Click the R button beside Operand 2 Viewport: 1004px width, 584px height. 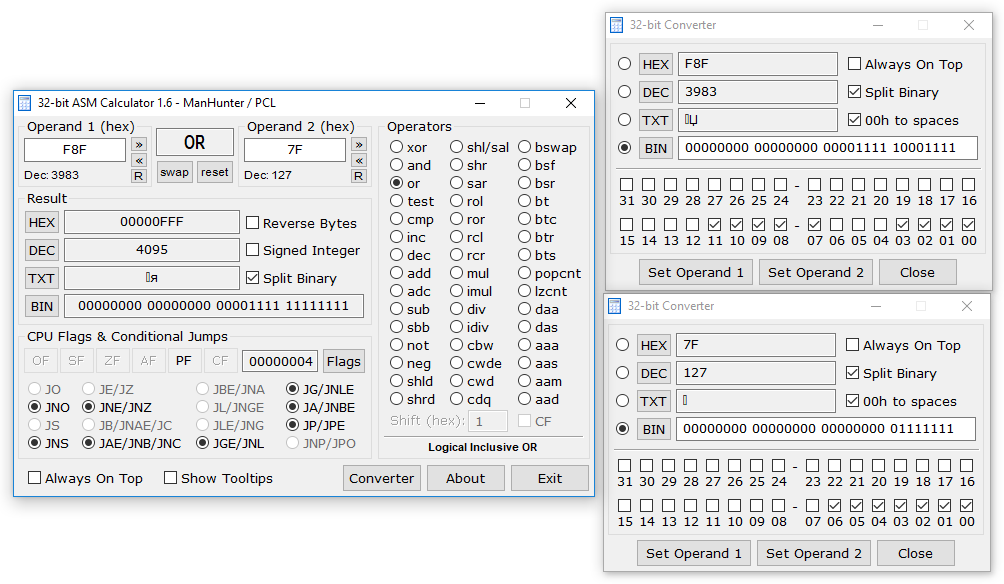point(358,176)
